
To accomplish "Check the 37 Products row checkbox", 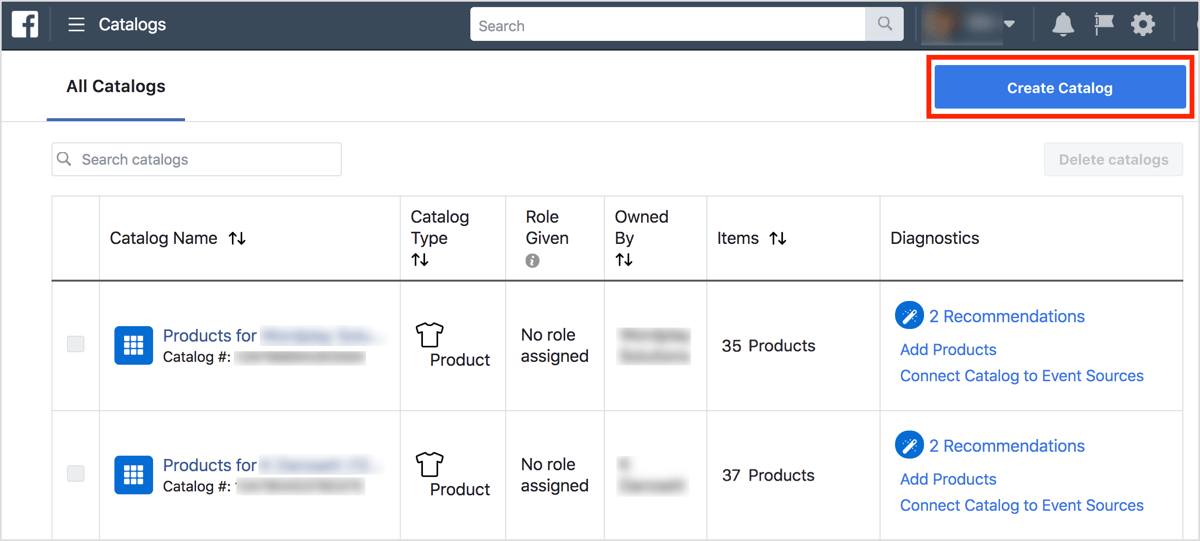I will [x=76, y=474].
